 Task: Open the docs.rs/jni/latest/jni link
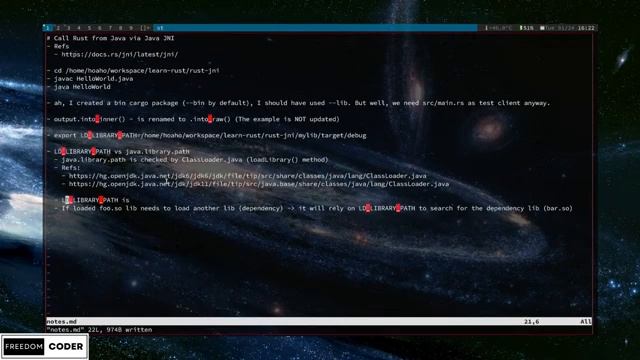click(x=120, y=54)
